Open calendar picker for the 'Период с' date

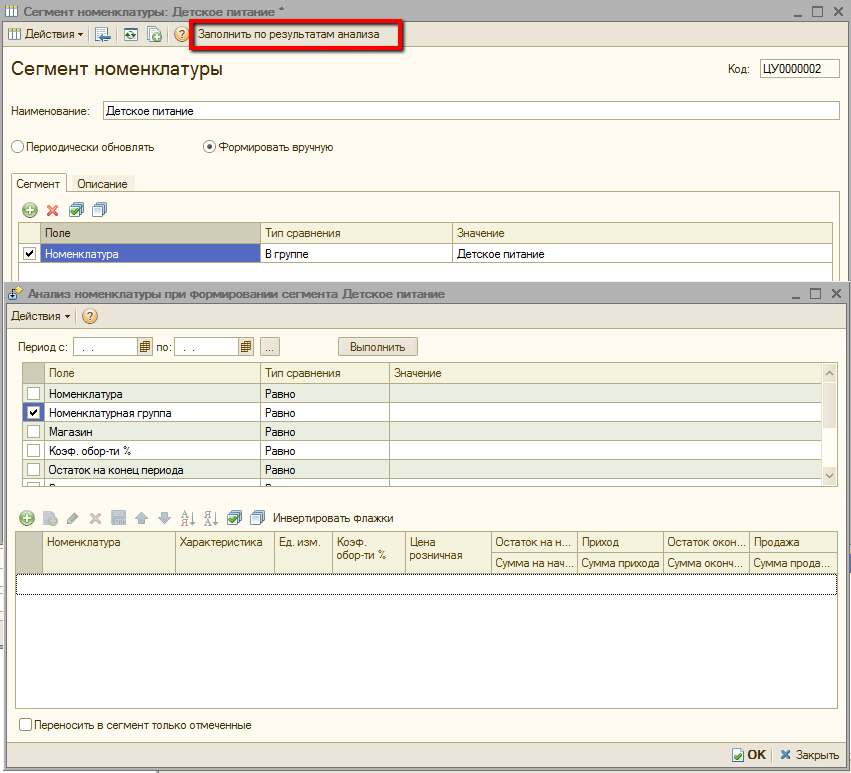145,347
